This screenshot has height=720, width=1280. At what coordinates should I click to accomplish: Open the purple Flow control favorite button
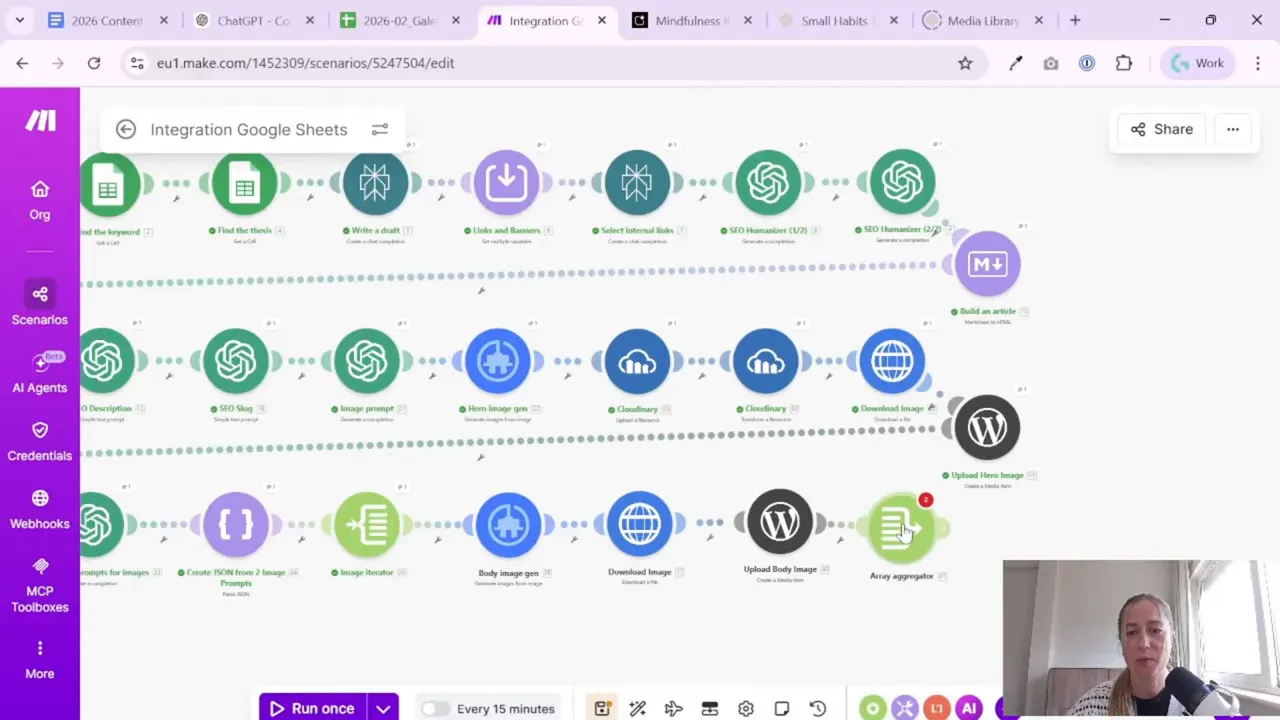tap(905, 709)
